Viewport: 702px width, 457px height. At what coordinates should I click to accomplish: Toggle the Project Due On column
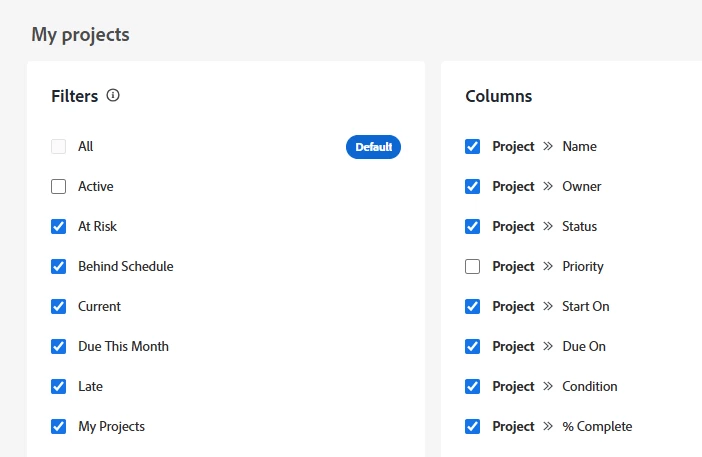click(472, 346)
